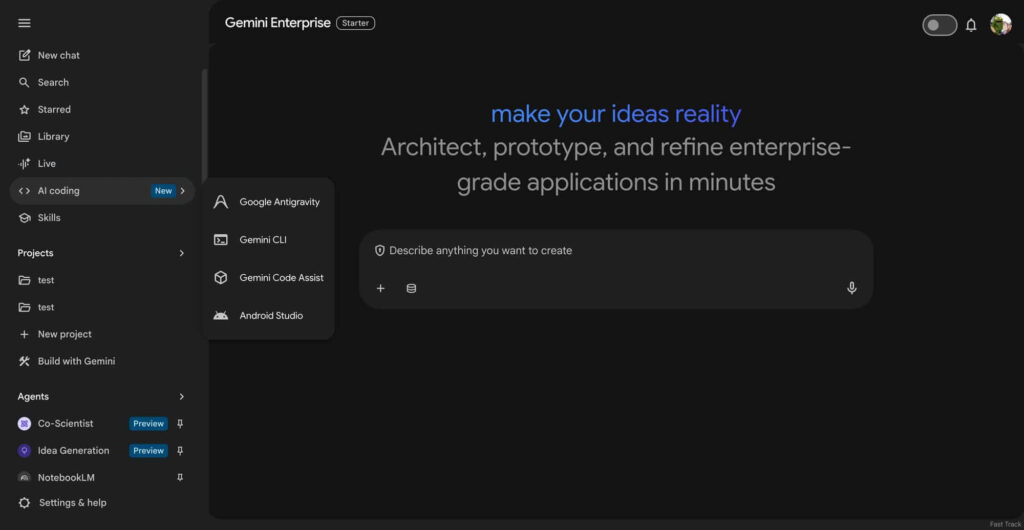Viewport: 1024px width, 530px height.
Task: Click the AI coding brackets icon
Action: (x=24, y=191)
